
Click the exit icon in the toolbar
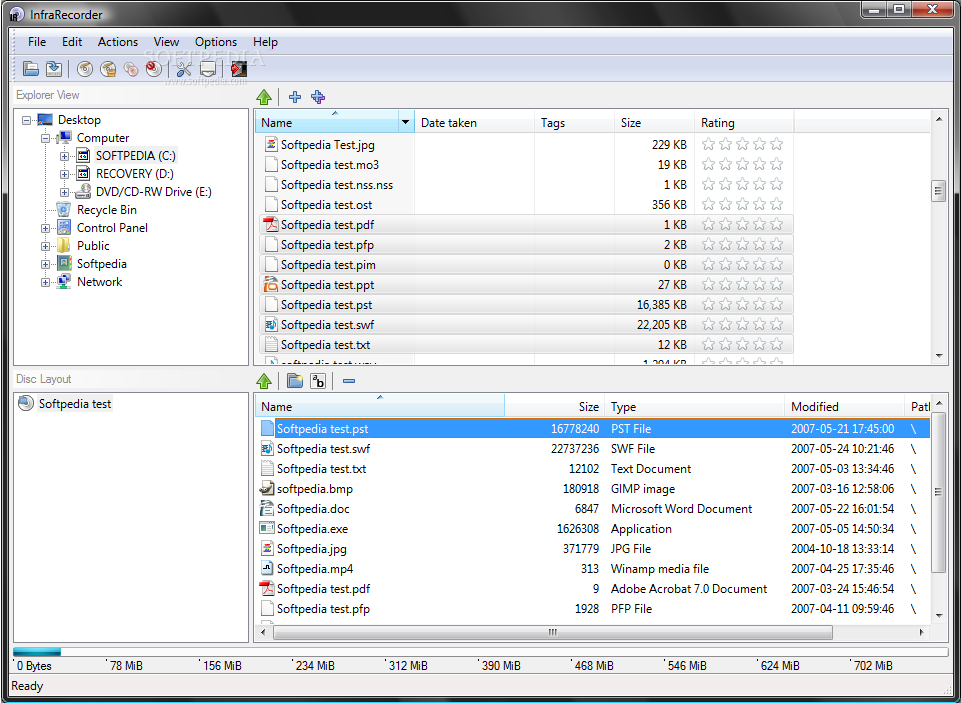point(238,69)
